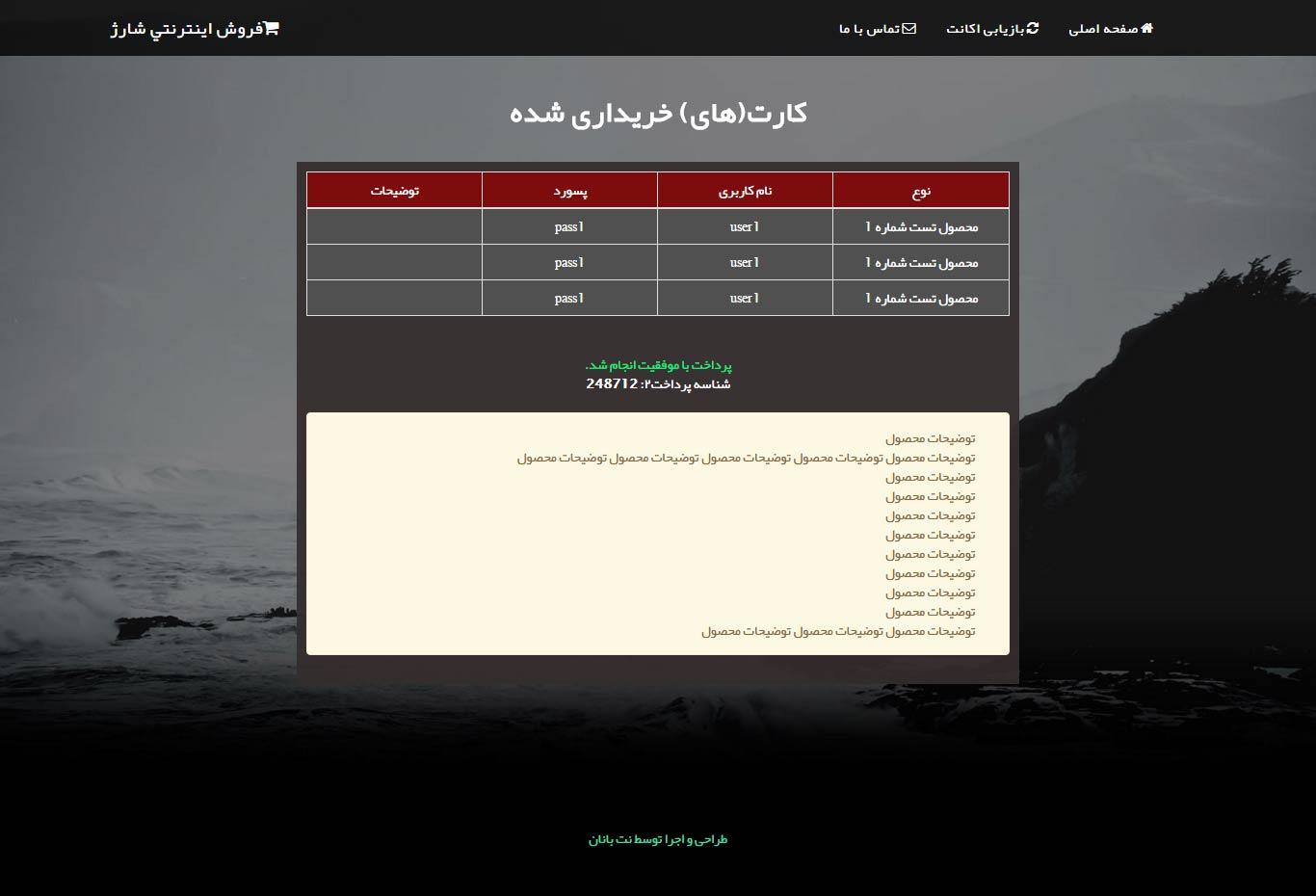Select user1 in the first table row
The image size is (1316, 896).
[x=745, y=227]
